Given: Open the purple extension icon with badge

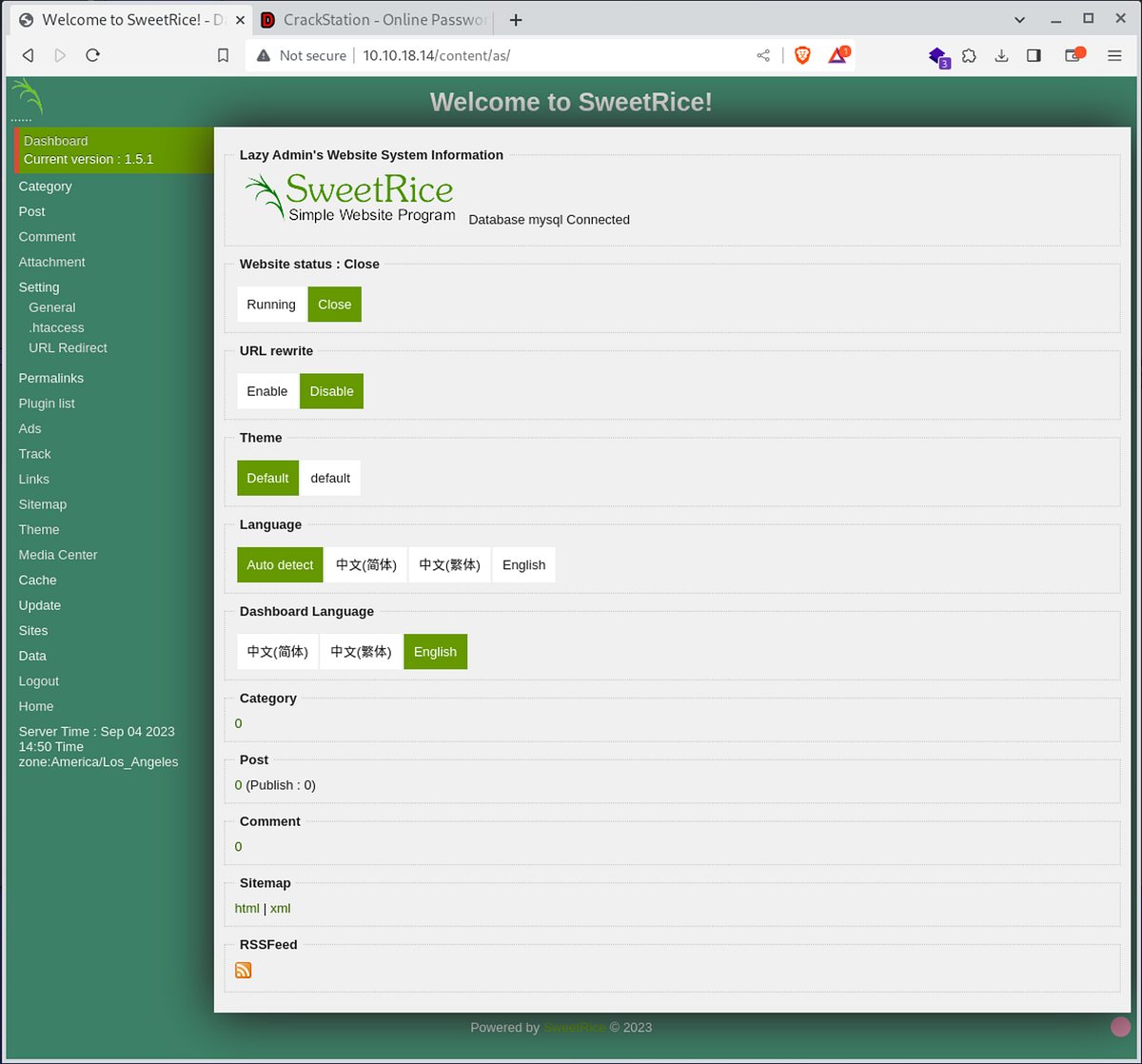Looking at the screenshot, I should point(937,56).
